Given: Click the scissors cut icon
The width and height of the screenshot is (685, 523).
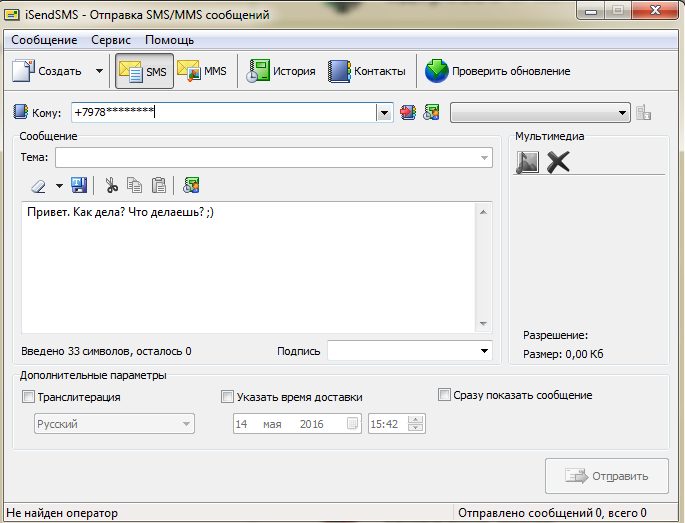Looking at the screenshot, I should point(111,185).
